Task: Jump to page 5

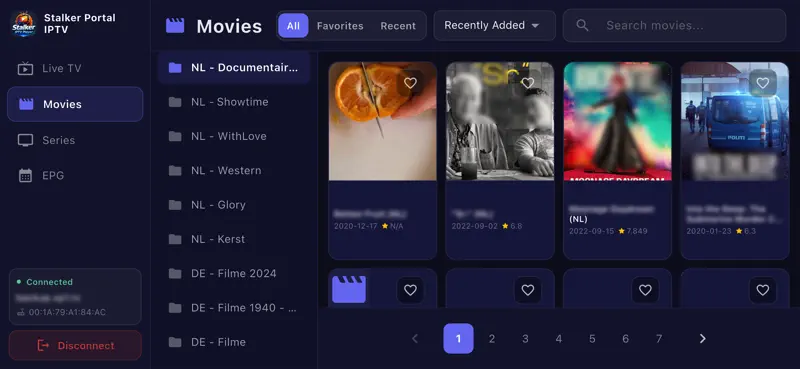Action: click(592, 338)
